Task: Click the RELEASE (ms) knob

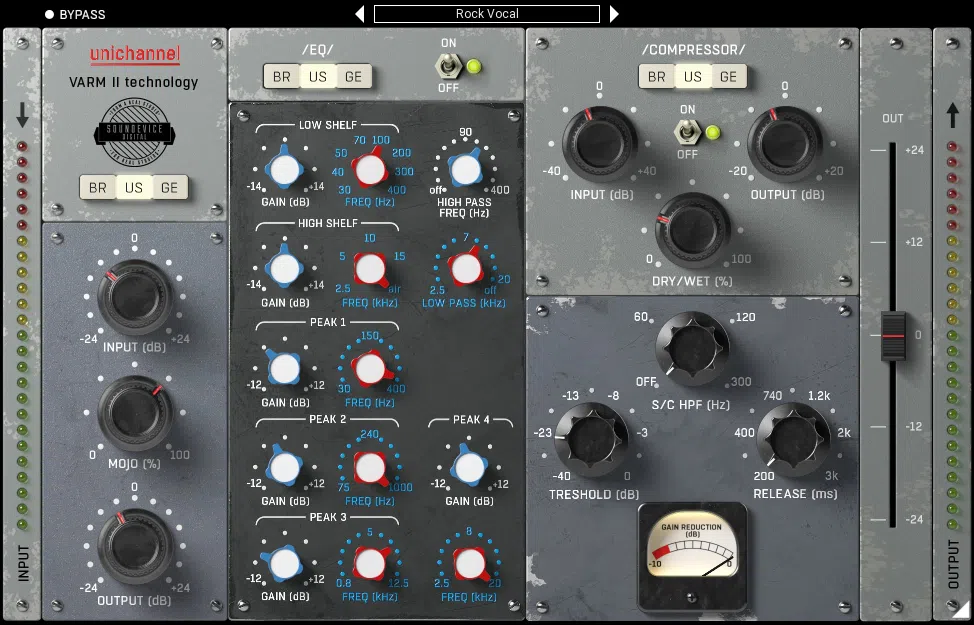Action: pyautogui.click(x=793, y=439)
